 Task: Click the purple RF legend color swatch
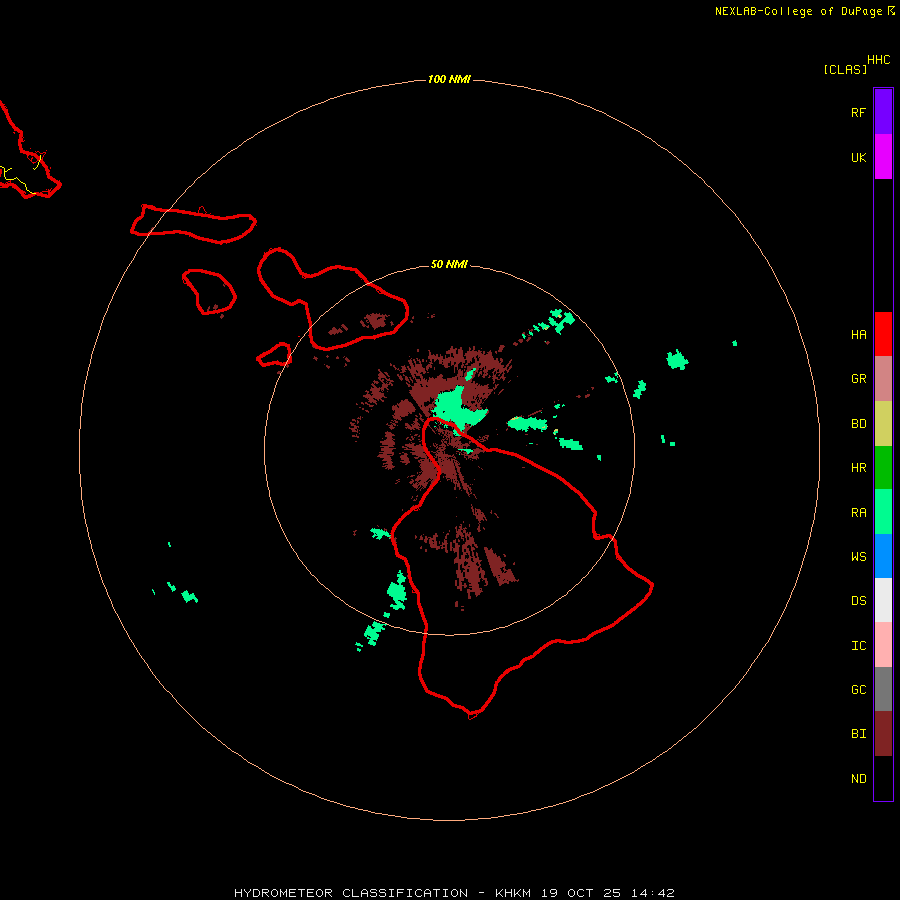[883, 111]
